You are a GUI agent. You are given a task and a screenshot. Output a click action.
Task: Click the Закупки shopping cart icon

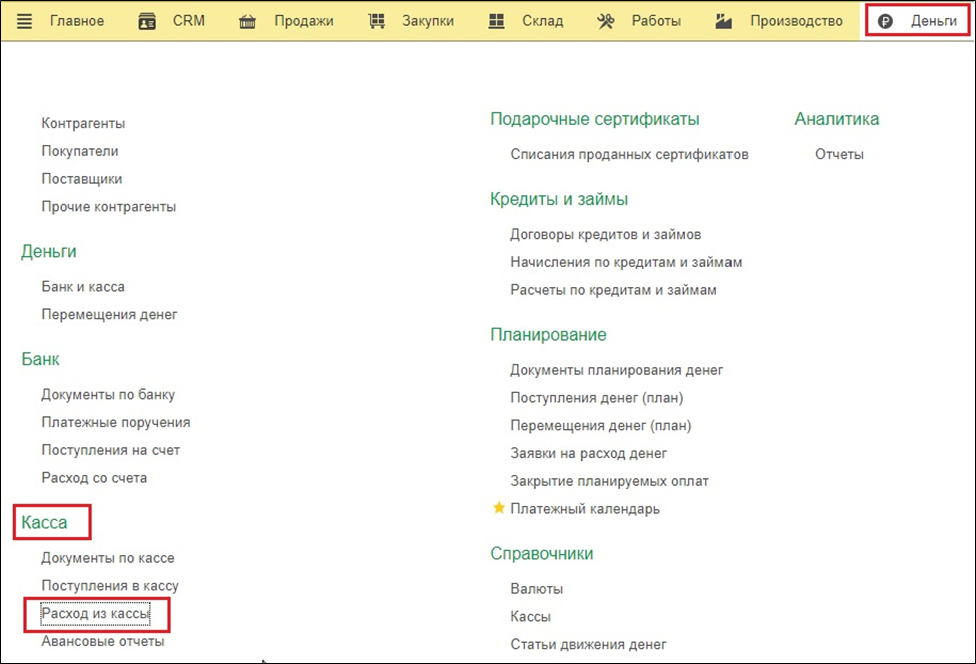tap(377, 21)
